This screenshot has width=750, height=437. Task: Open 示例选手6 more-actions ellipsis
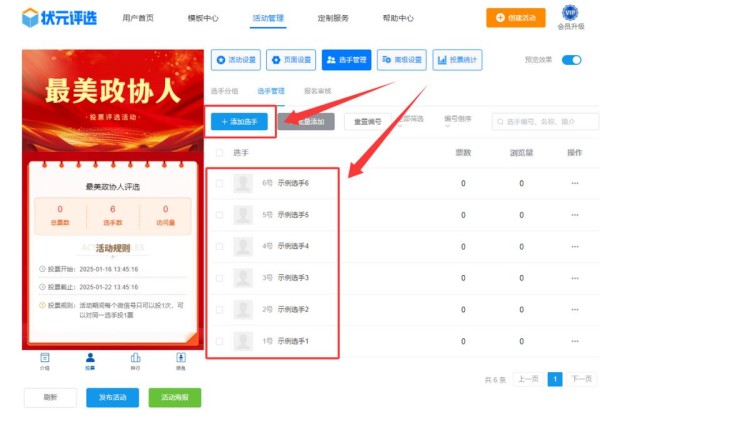[x=574, y=183]
